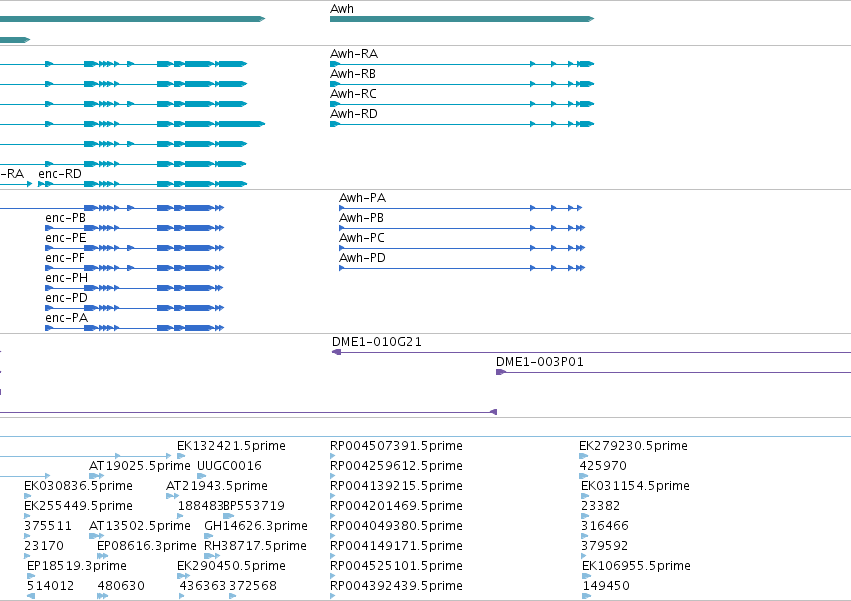The height and width of the screenshot is (601, 851).
Task: Click the RP004139215.5prime EST label
Action: tap(396, 486)
